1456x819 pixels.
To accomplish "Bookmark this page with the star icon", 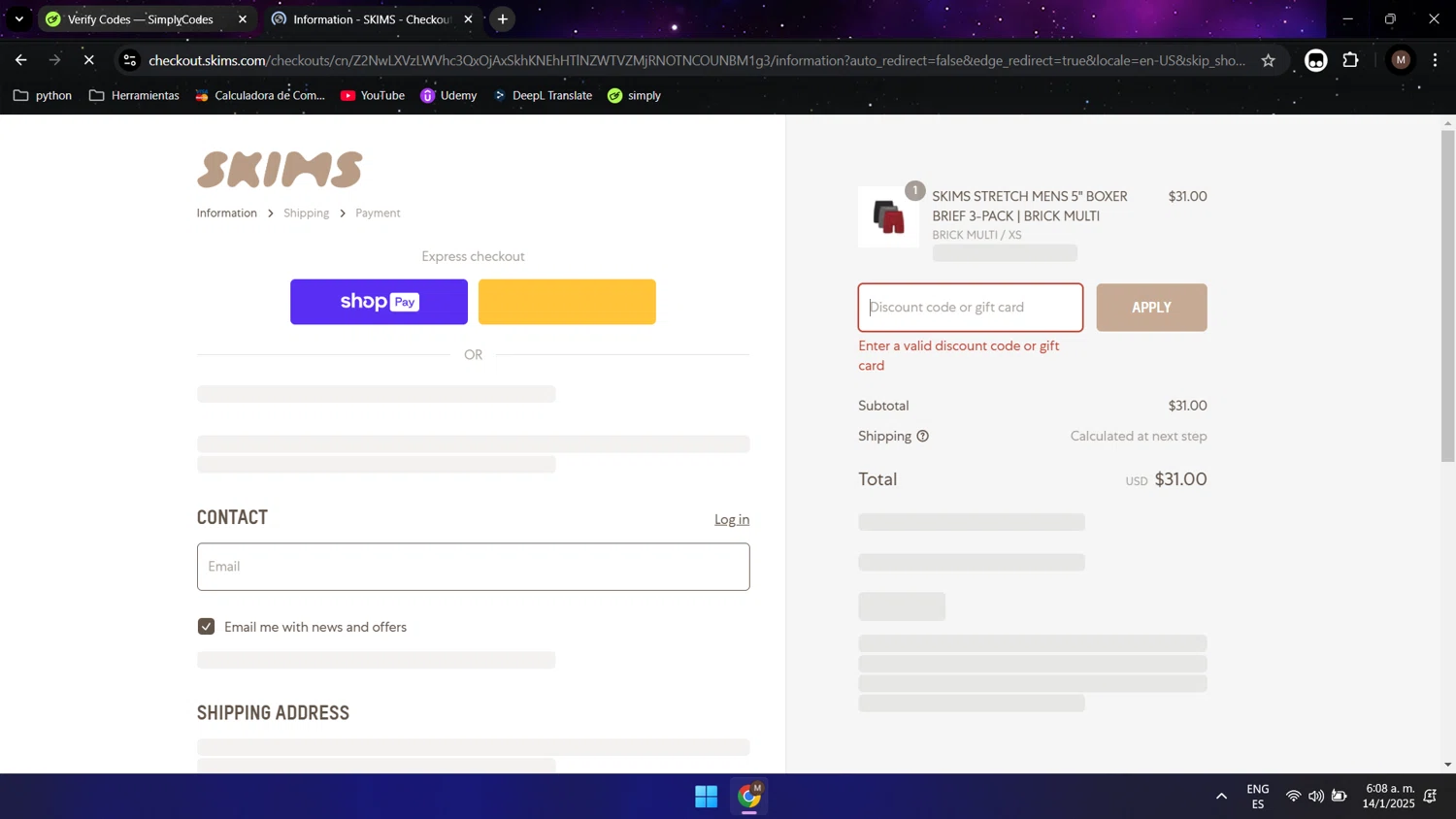I will click(x=1268, y=60).
